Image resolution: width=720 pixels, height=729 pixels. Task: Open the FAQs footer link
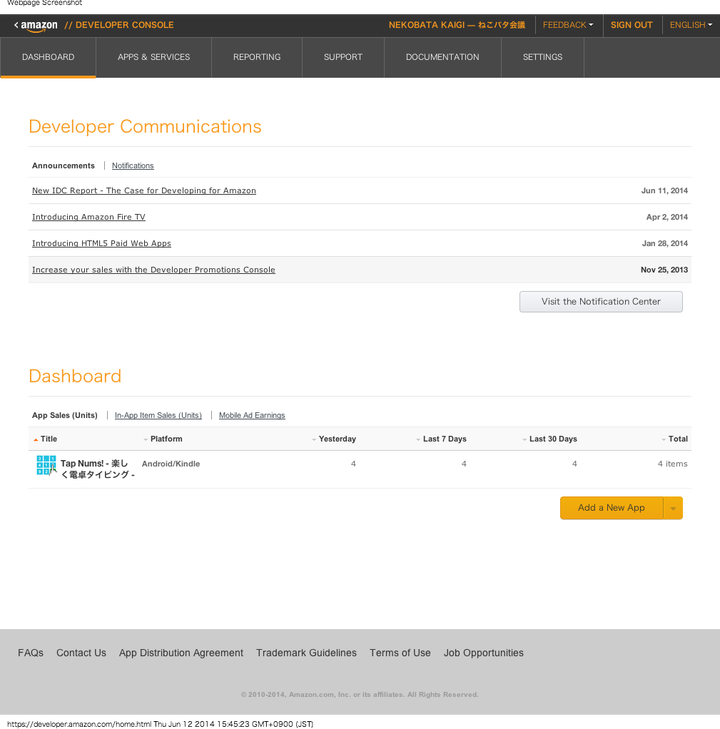pos(31,653)
